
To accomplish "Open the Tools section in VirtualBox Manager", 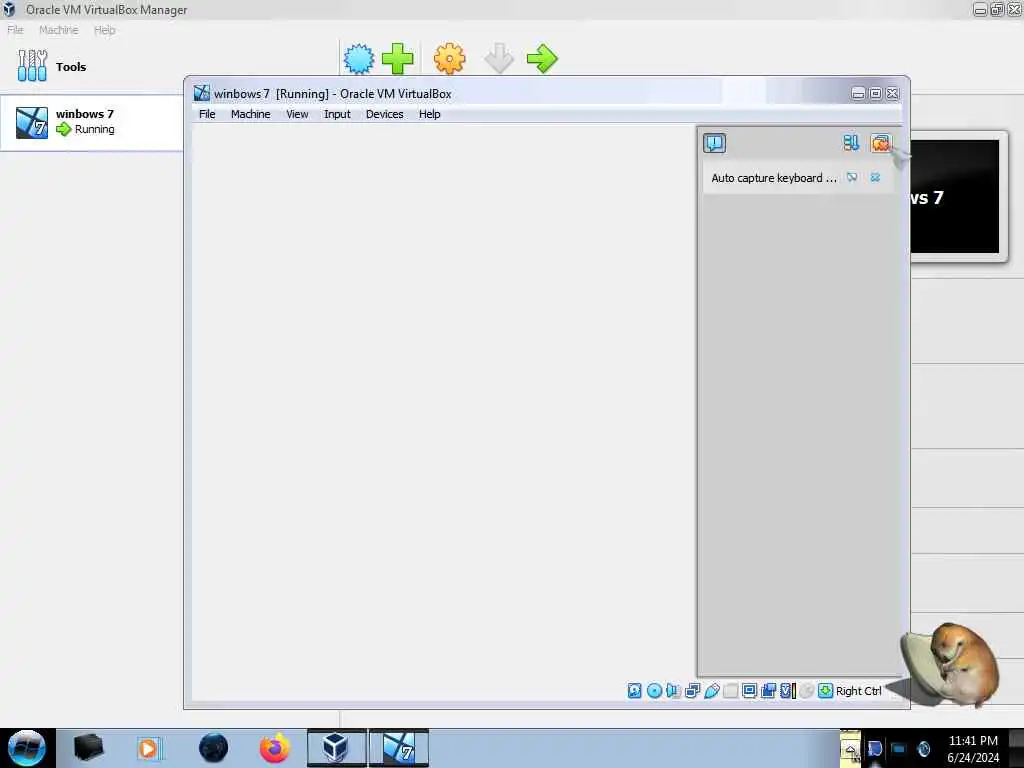I will point(52,66).
